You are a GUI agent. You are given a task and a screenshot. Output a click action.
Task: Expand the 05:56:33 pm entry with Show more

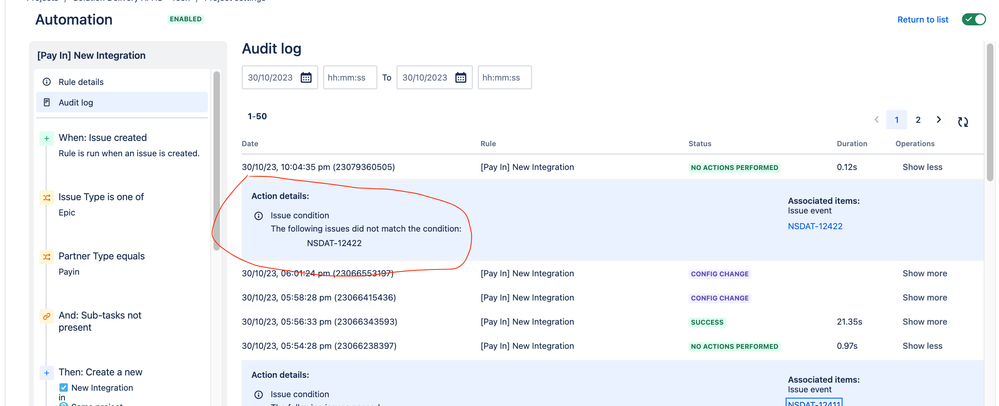point(924,322)
